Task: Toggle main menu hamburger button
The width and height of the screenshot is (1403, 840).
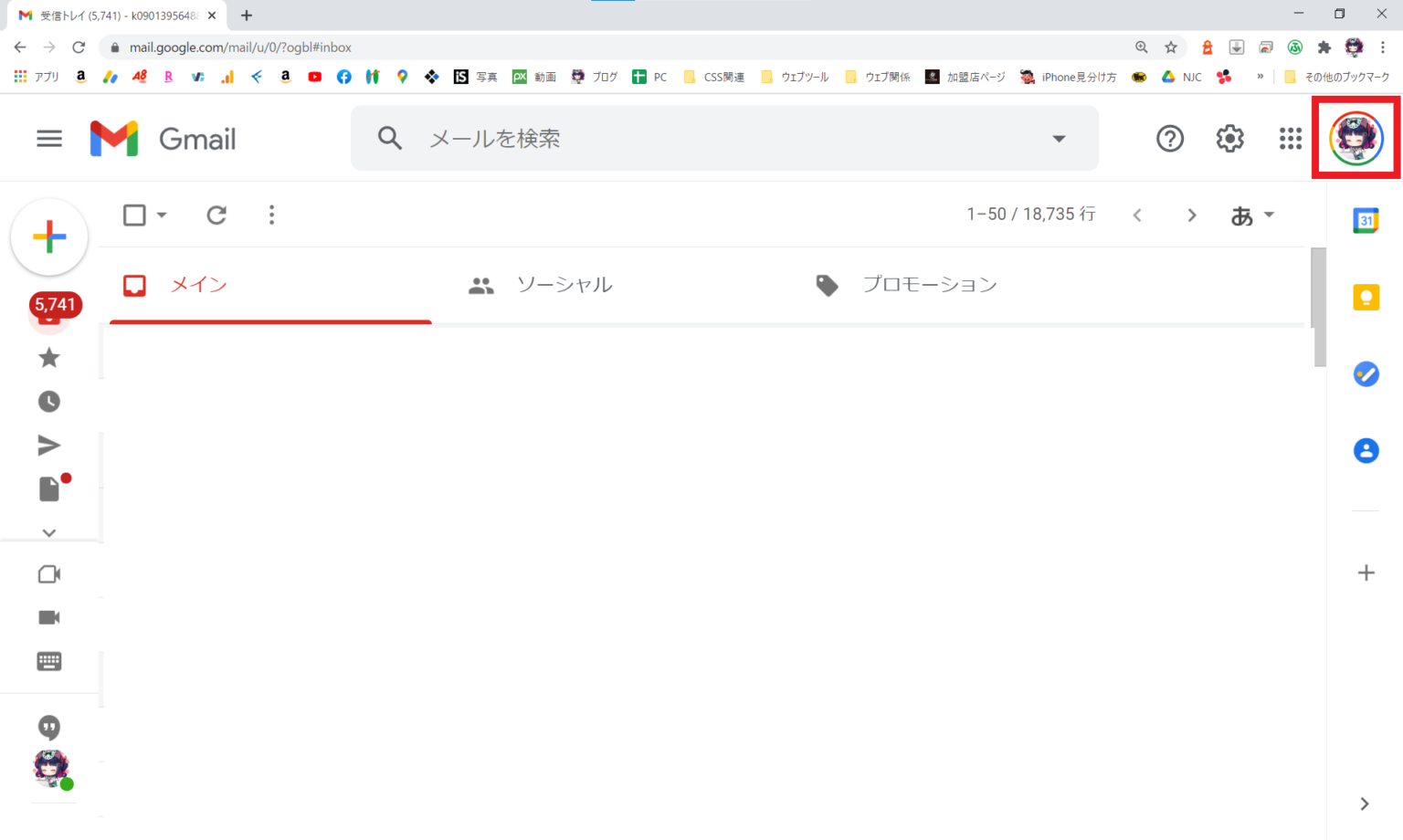Action: 49,139
